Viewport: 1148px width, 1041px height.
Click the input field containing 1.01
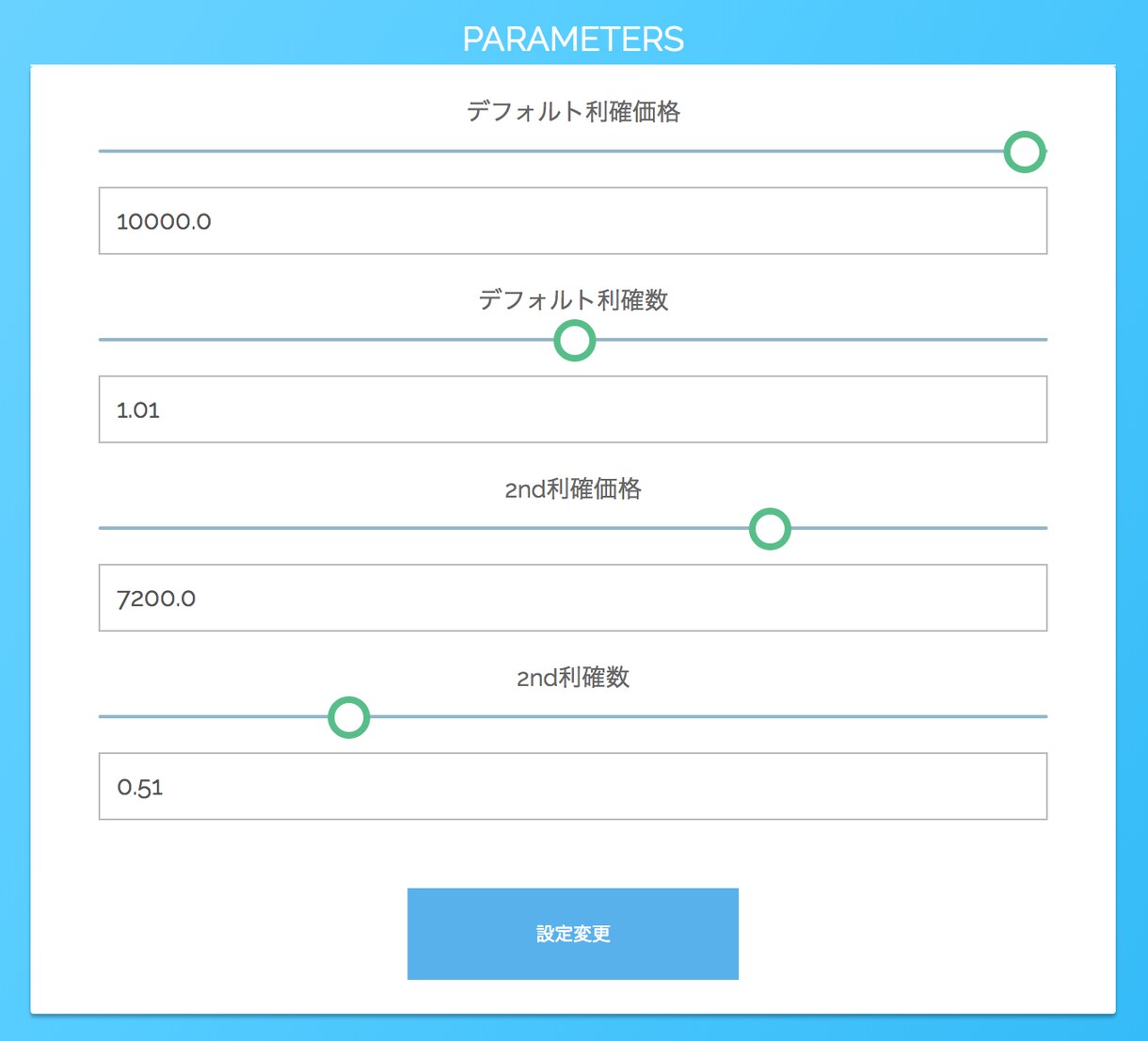[x=573, y=409]
